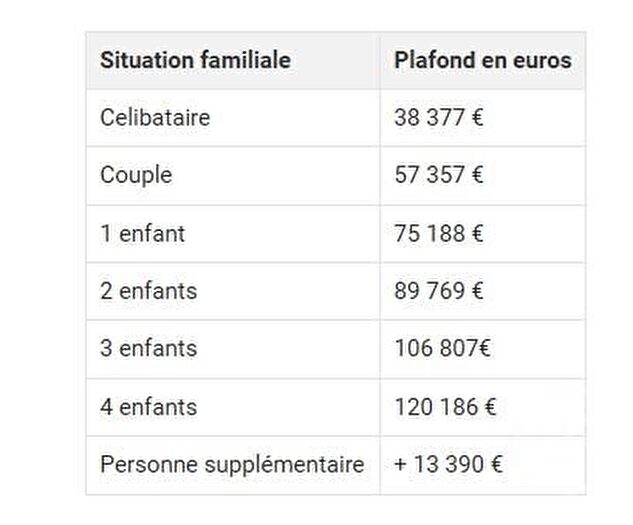Click the 120 186 € ceiling amount
The width and height of the screenshot is (633, 525).
click(445, 407)
